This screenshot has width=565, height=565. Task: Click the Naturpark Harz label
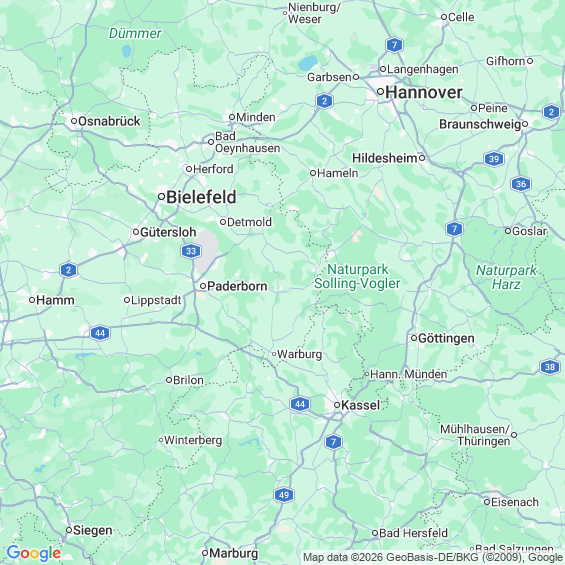[x=506, y=277]
